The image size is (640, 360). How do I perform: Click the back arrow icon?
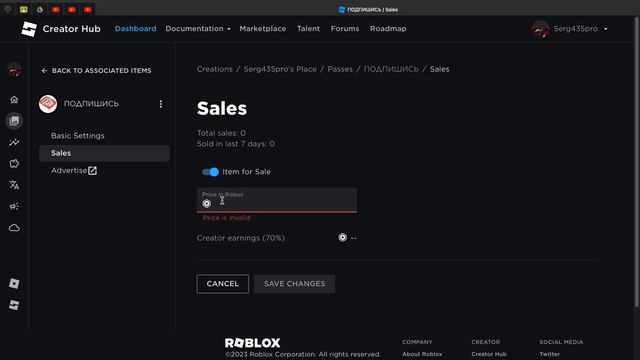(x=44, y=71)
